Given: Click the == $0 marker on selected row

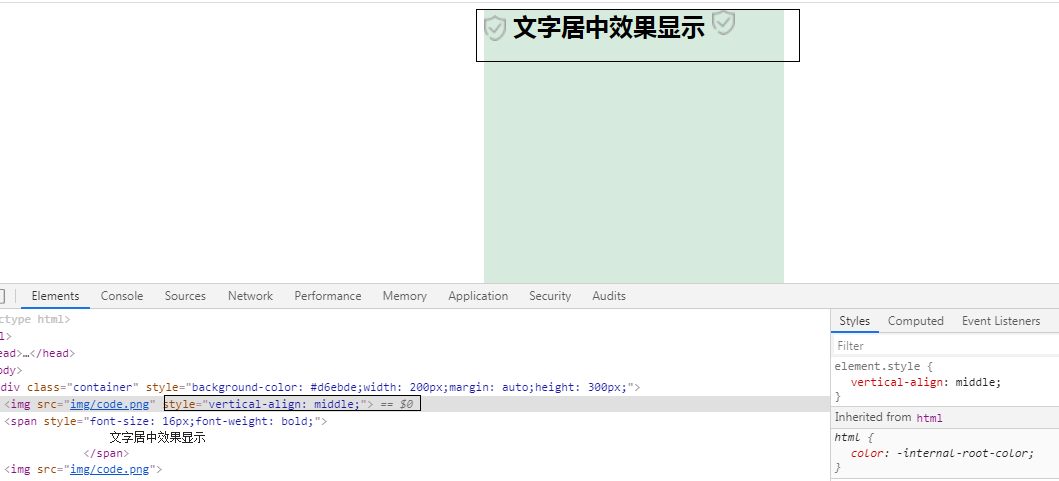Looking at the screenshot, I should coord(396,404).
